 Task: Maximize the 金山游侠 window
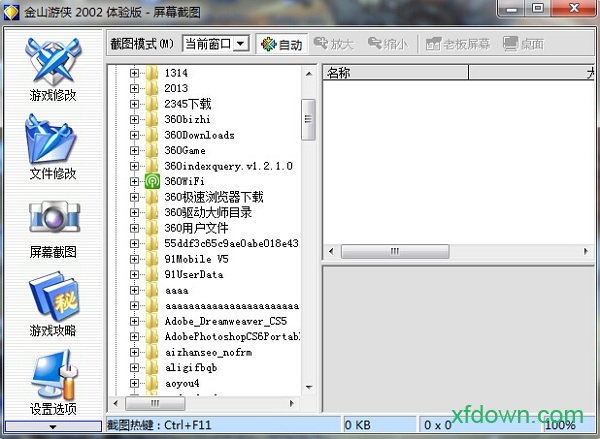point(538,8)
